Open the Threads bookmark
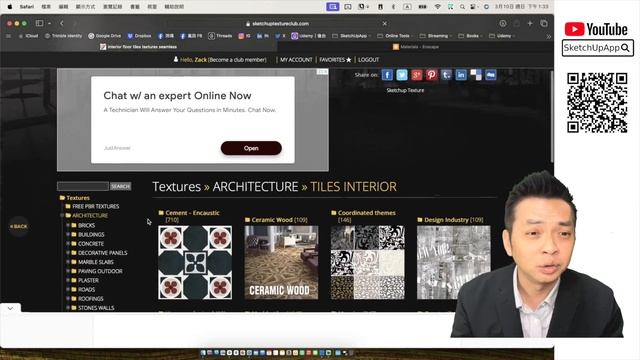 pyautogui.click(x=220, y=36)
